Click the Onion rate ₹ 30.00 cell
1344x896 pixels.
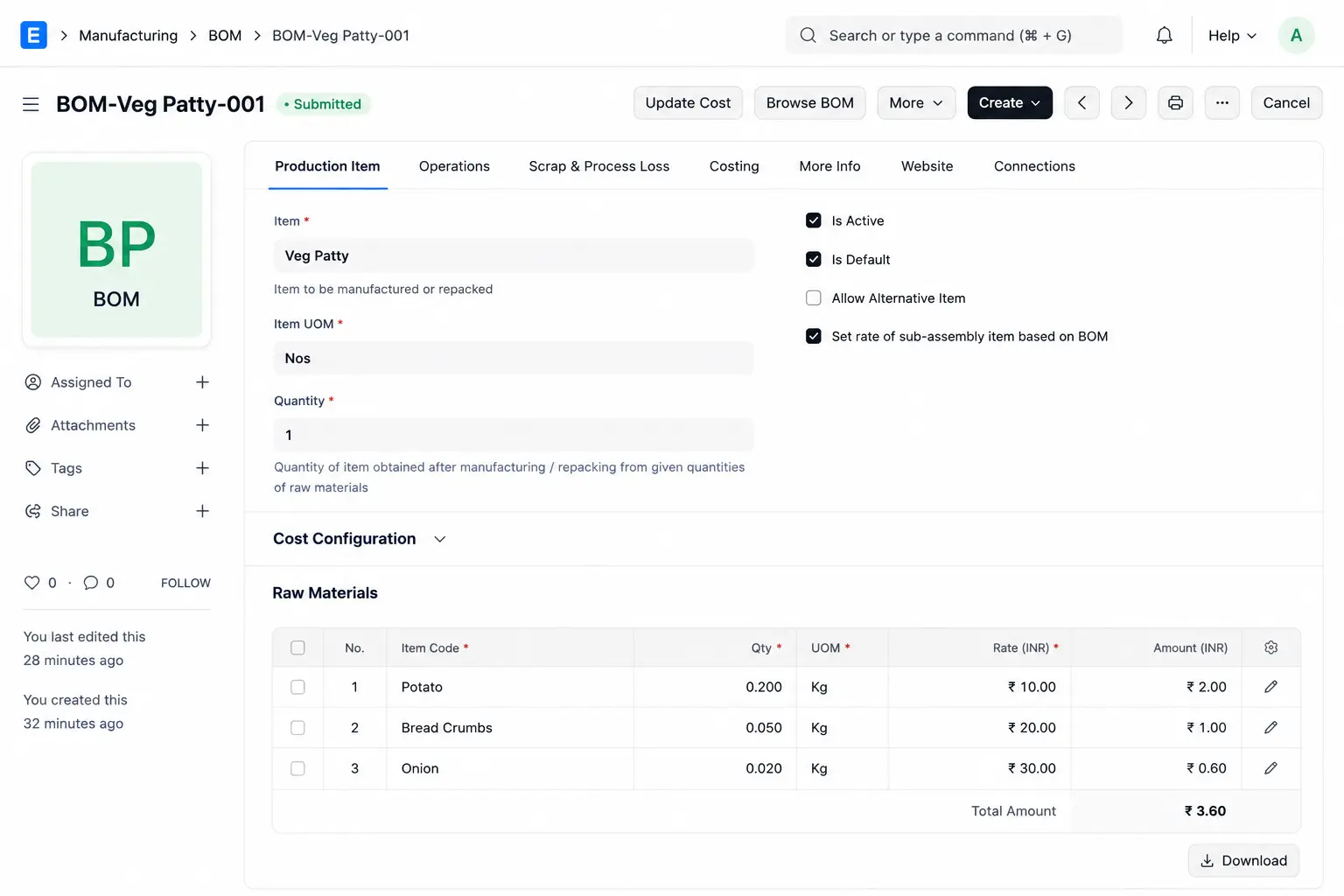(979, 768)
